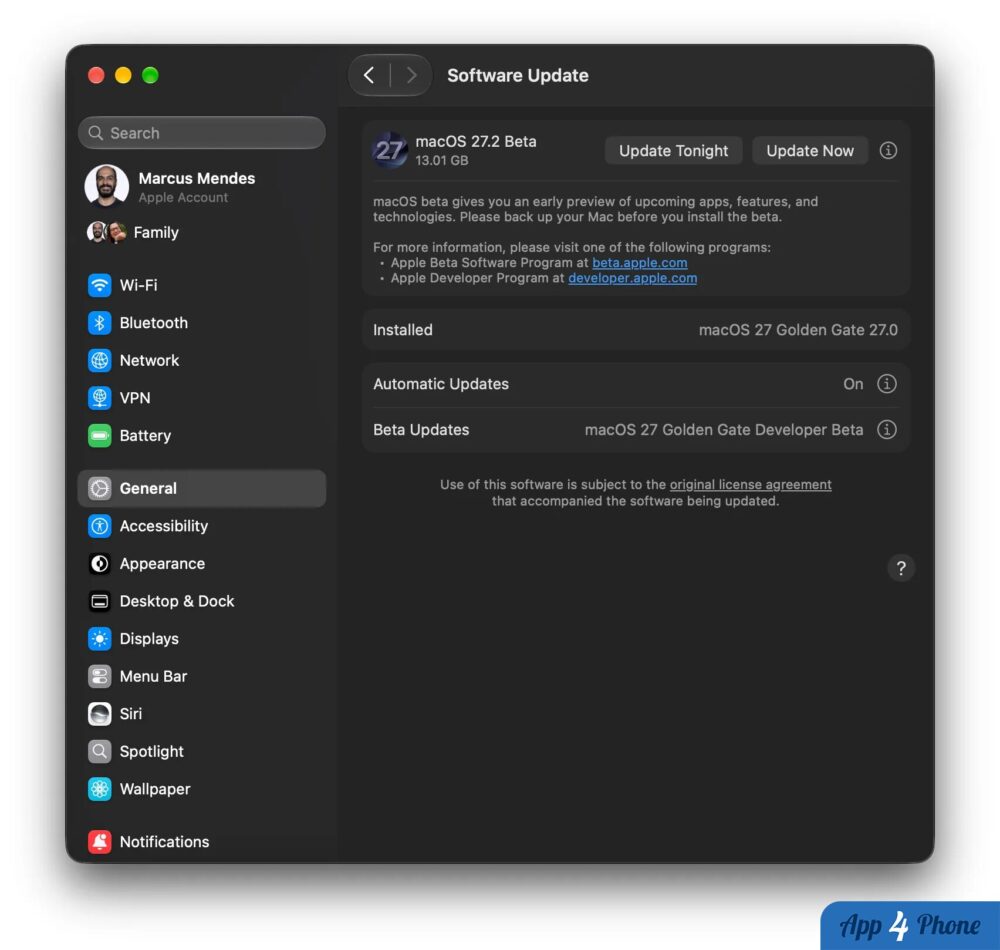Viewport: 1000px width, 950px height.
Task: Click the green Battery icon
Action: (x=99, y=435)
